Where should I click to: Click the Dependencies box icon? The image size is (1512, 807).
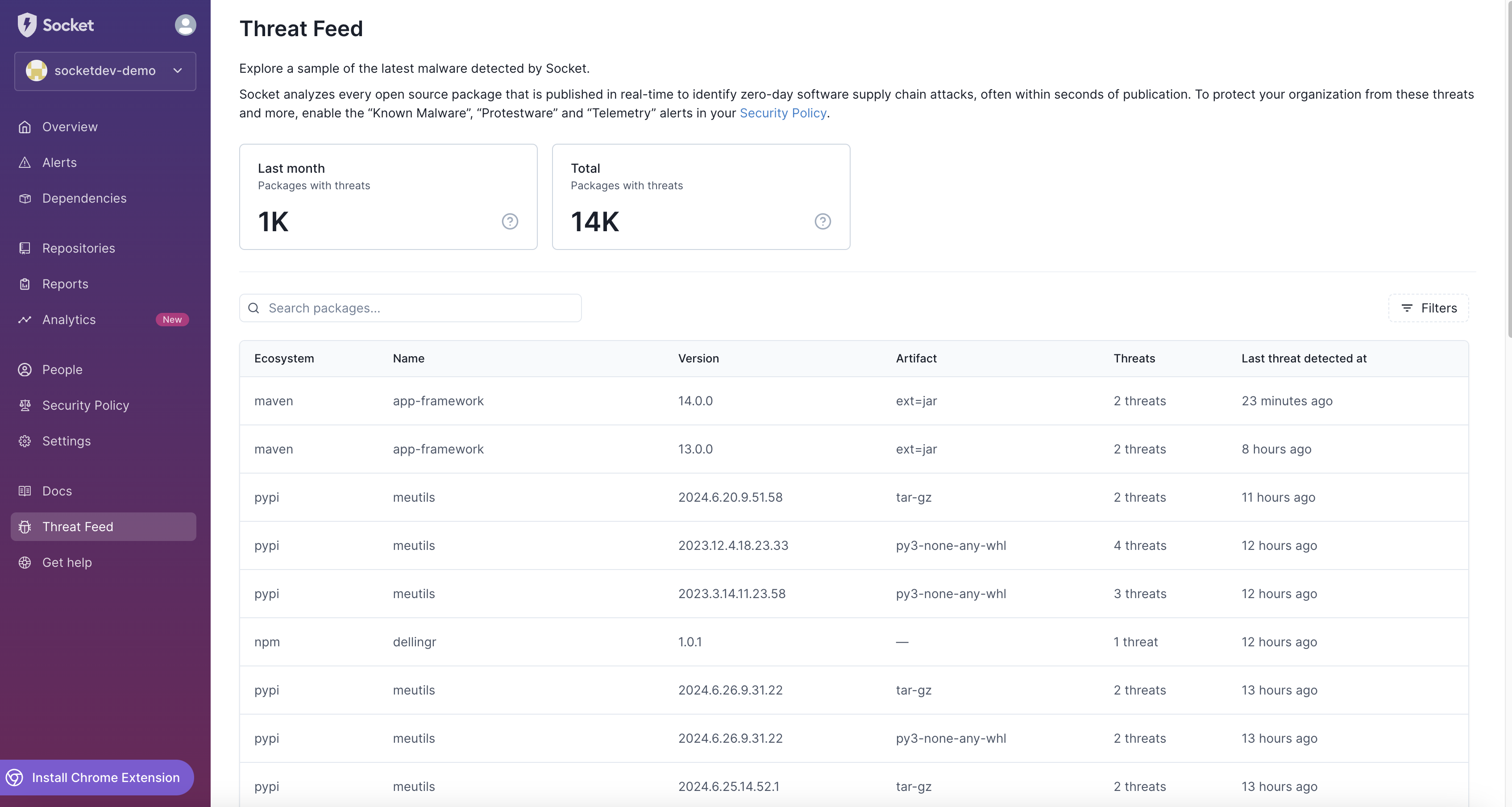(x=25, y=198)
